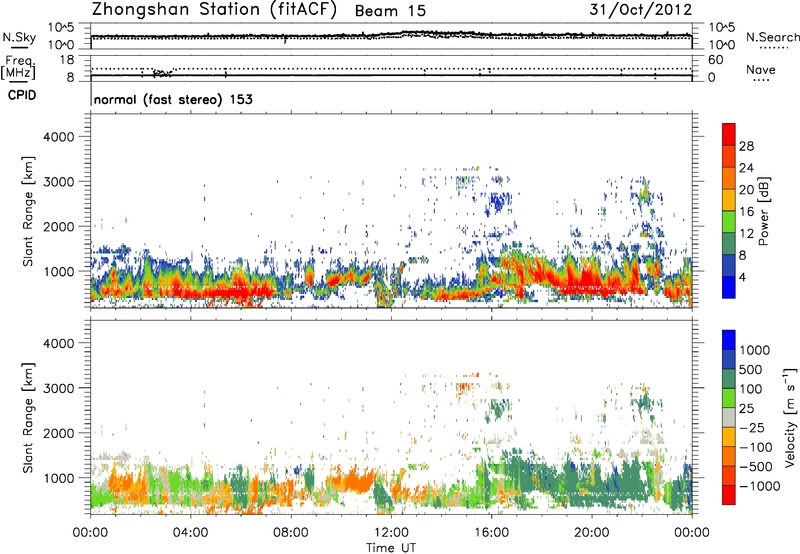Pick the yellow power segment between 16 and 20
The width and height of the screenshot is (800, 554).
pos(729,201)
